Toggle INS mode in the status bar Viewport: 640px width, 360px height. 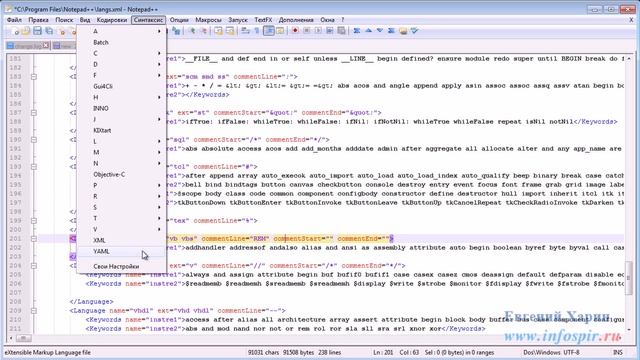pyautogui.click(x=618, y=352)
